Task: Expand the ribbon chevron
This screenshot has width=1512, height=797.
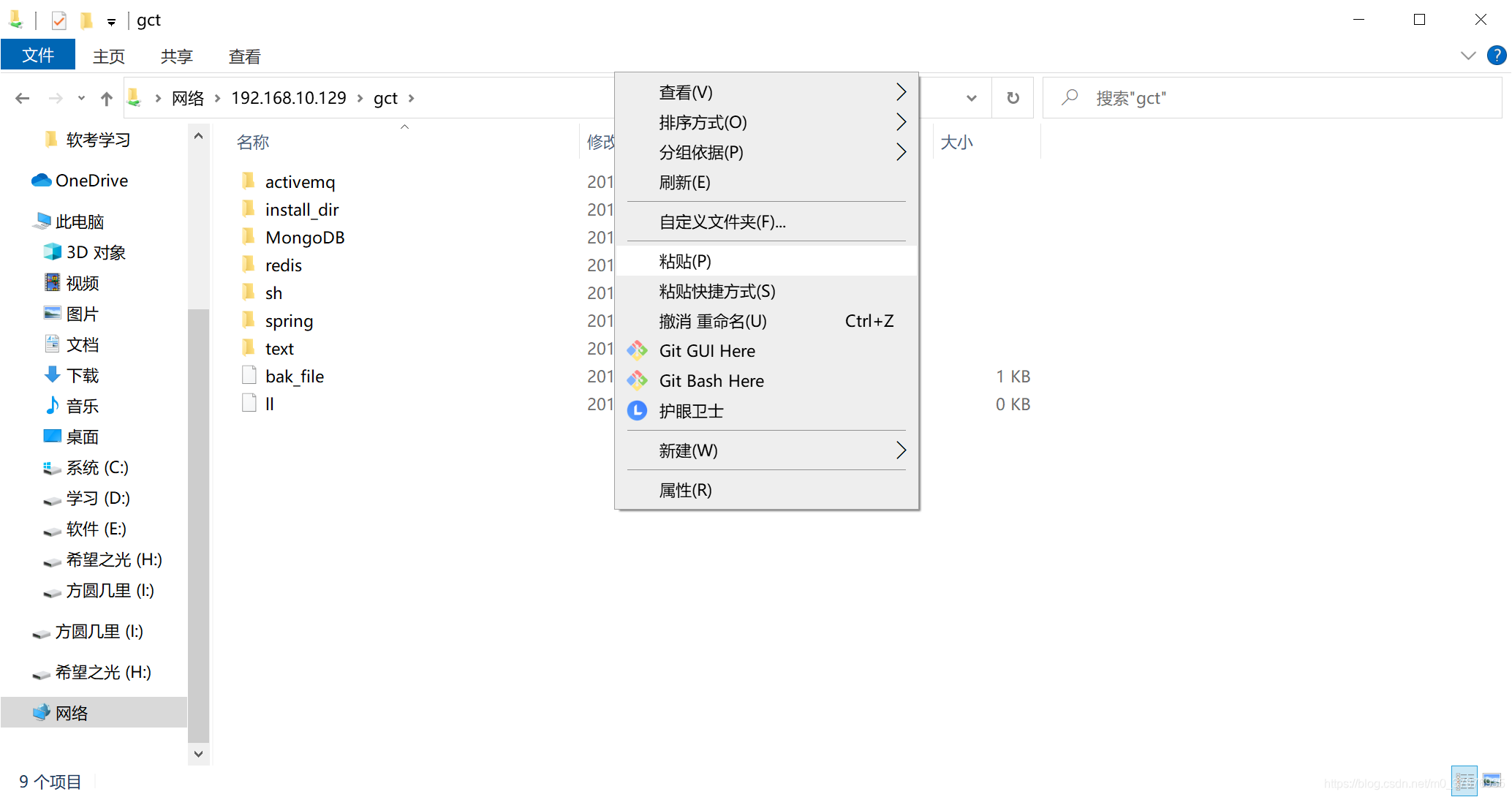Action: pos(1467,56)
